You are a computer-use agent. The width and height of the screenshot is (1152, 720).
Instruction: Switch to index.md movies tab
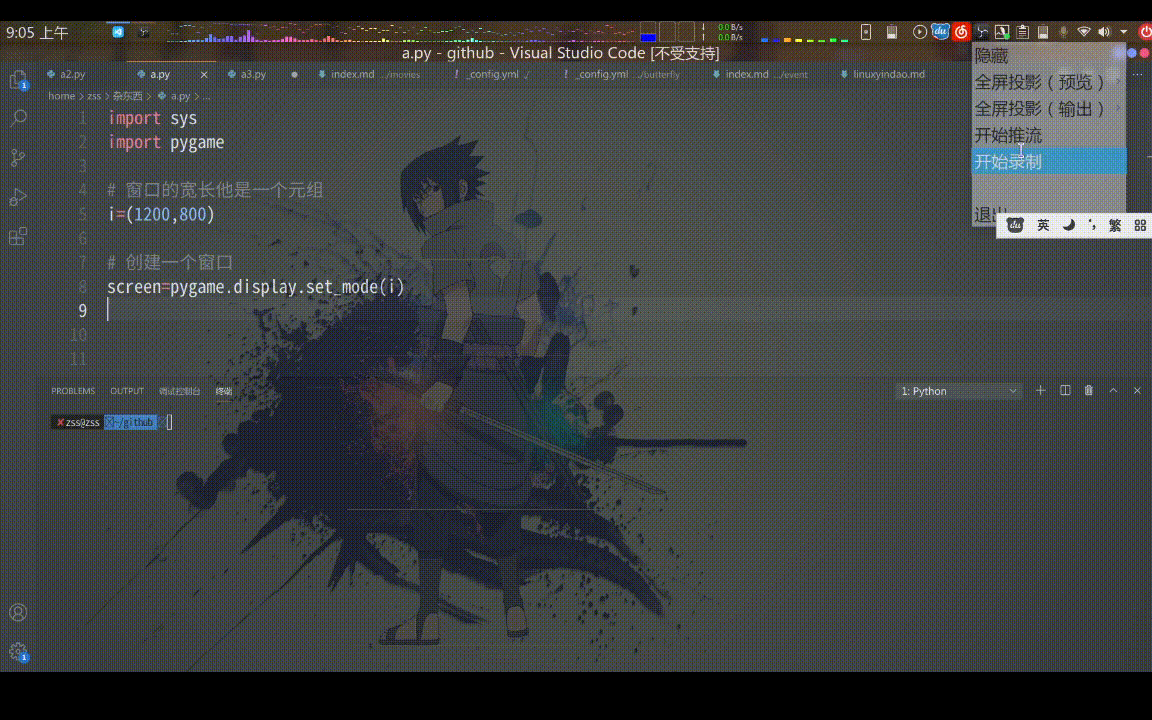pyautogui.click(x=369, y=74)
